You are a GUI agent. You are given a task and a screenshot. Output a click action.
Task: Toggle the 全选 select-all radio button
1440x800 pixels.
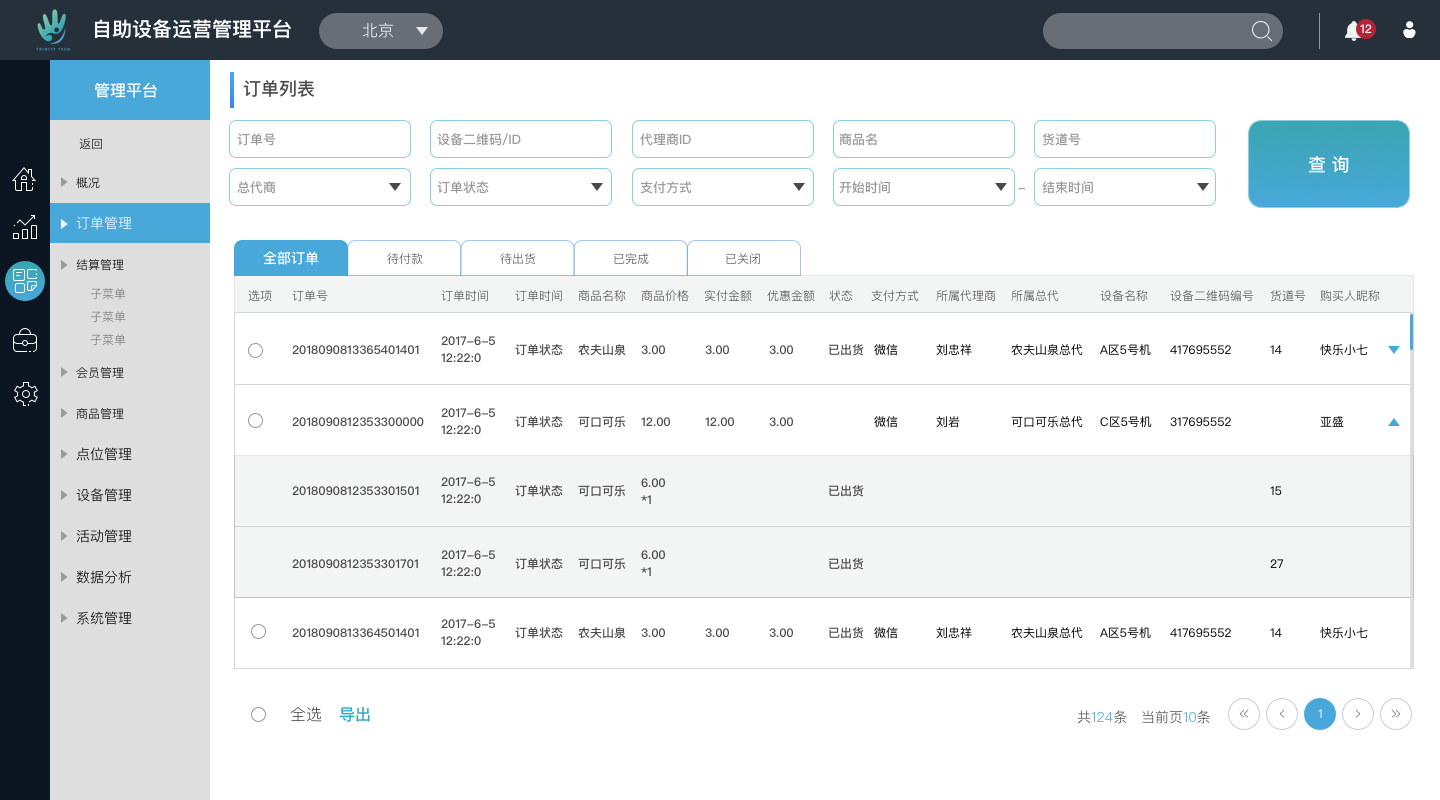[258, 714]
